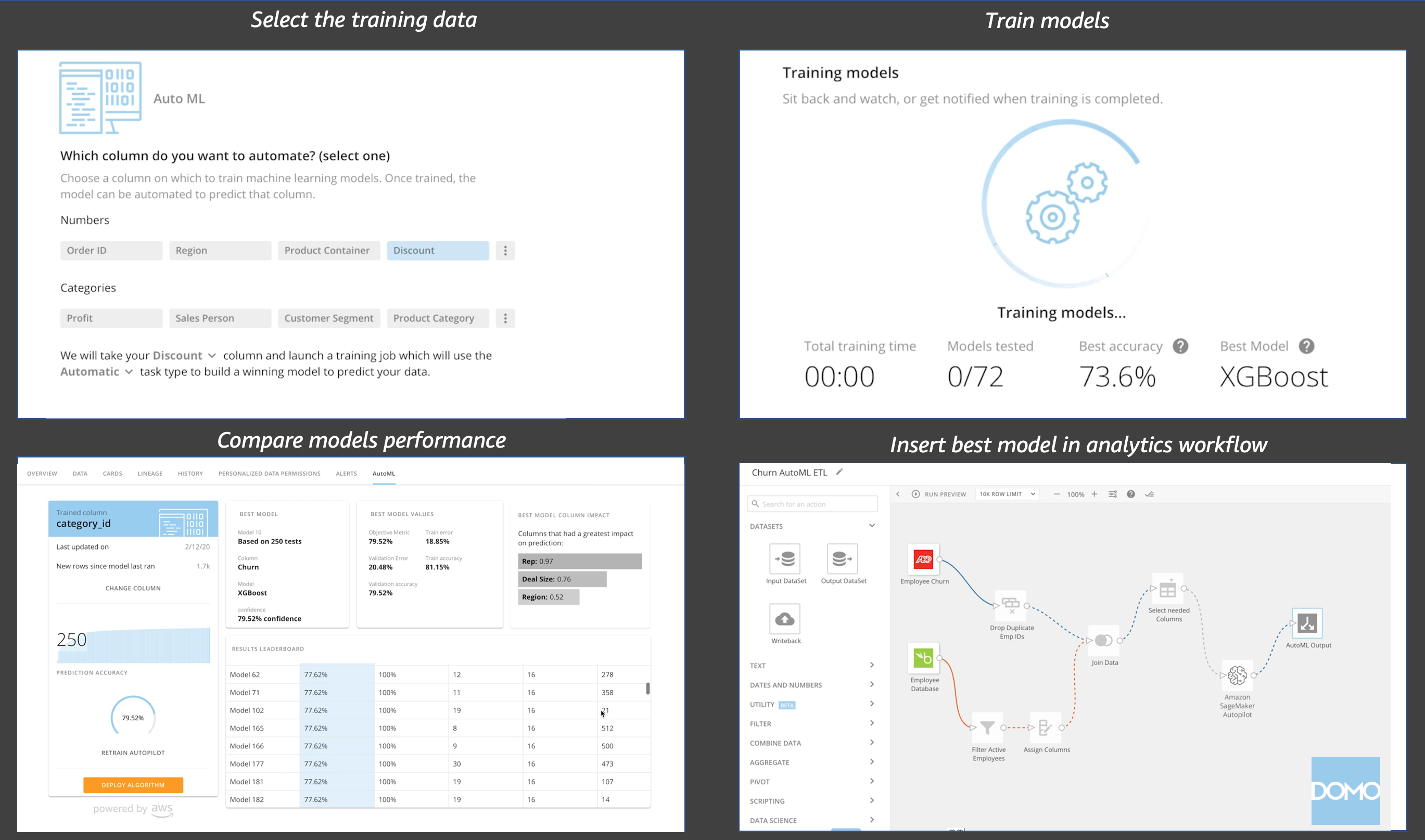Image resolution: width=1425 pixels, height=840 pixels.
Task: Select the Customer Segment category chip
Action: (x=328, y=318)
